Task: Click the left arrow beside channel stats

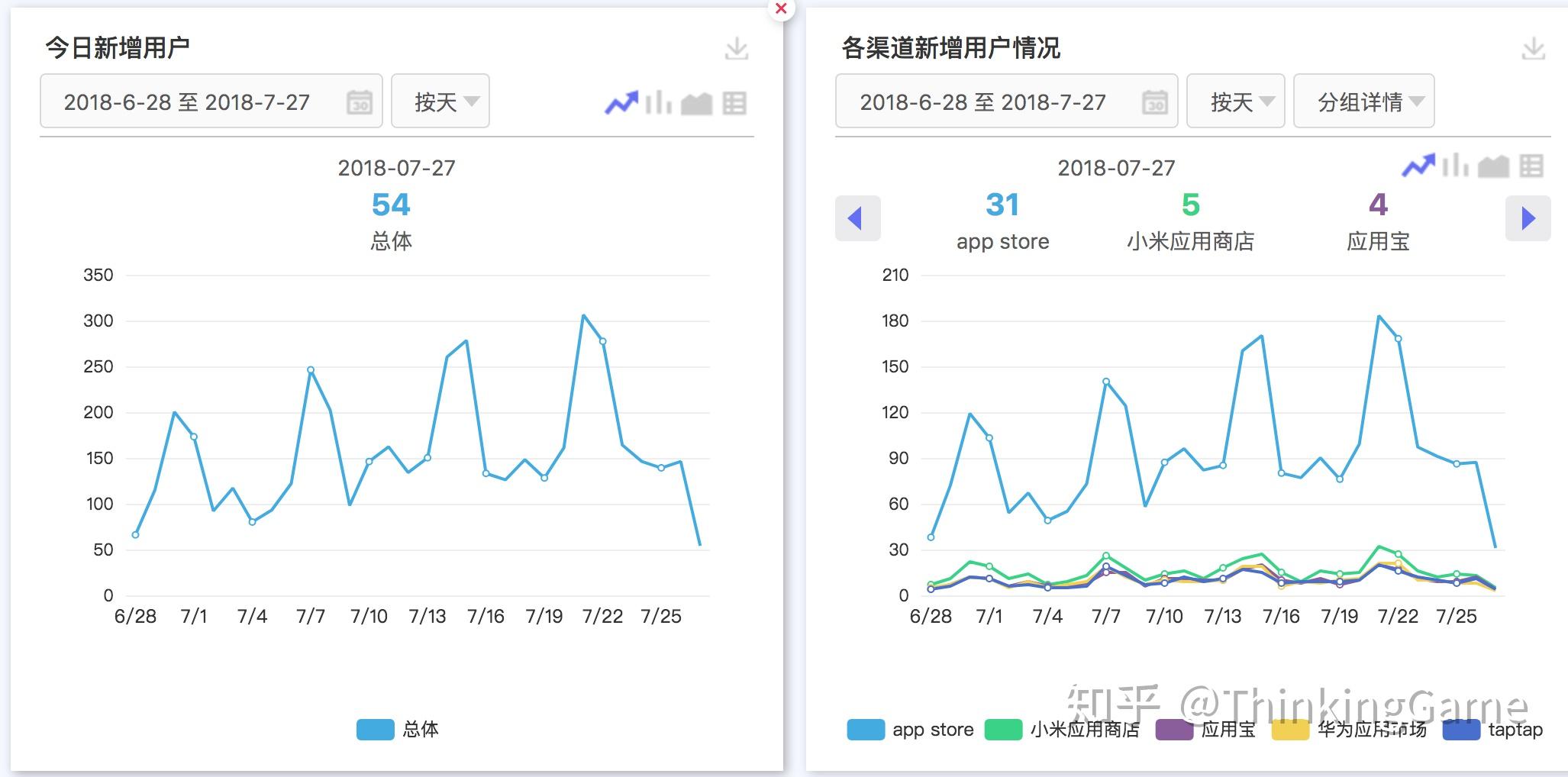Action: tap(857, 218)
